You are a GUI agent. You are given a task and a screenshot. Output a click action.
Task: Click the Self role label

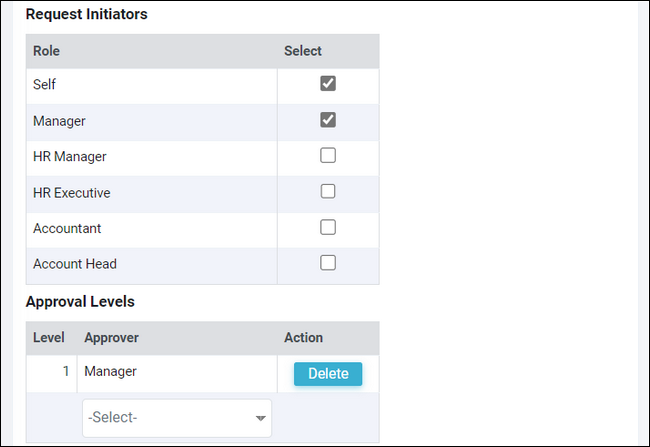click(44, 85)
